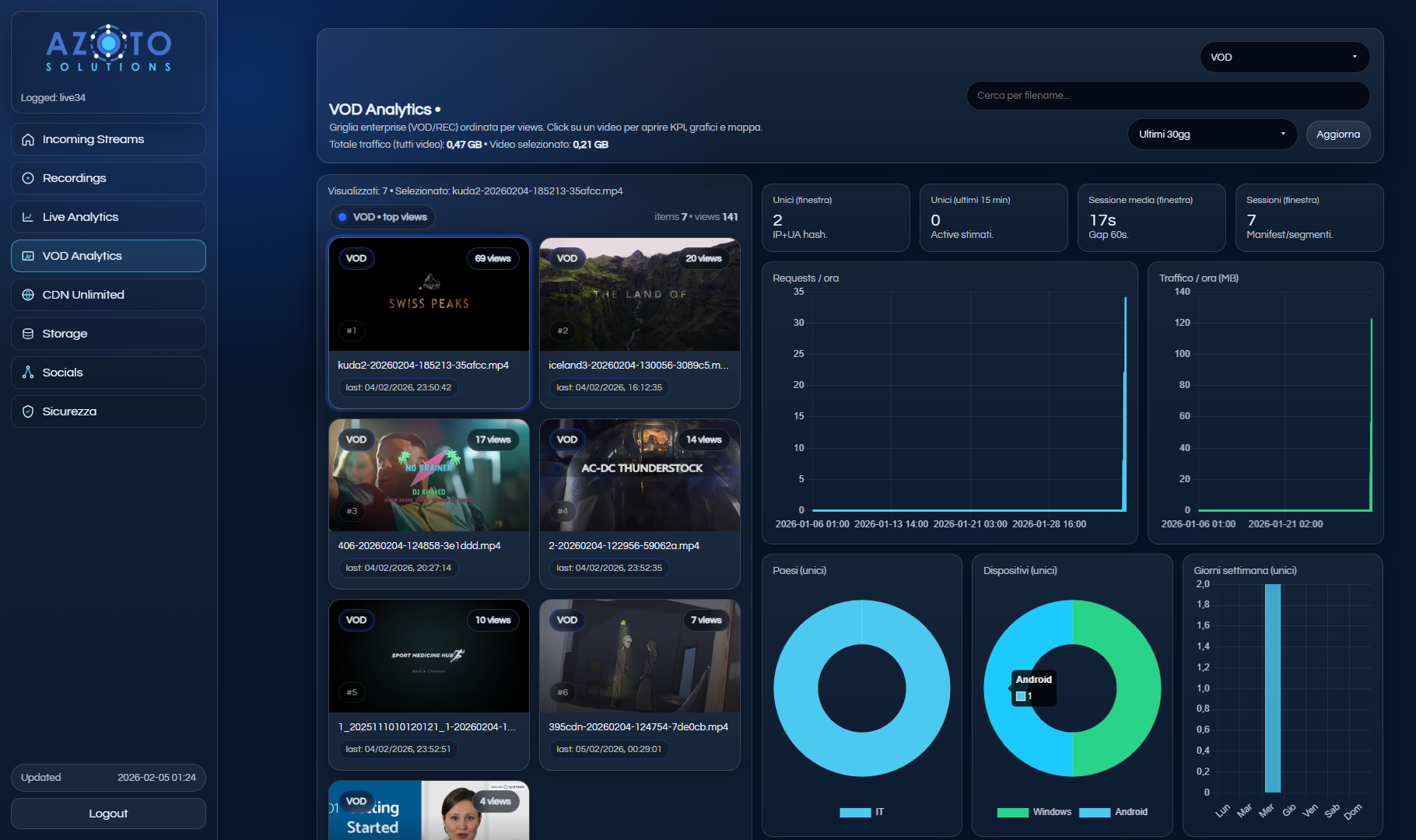
Task: Switch to the VOD Analytics sidebar entry
Action: [108, 256]
